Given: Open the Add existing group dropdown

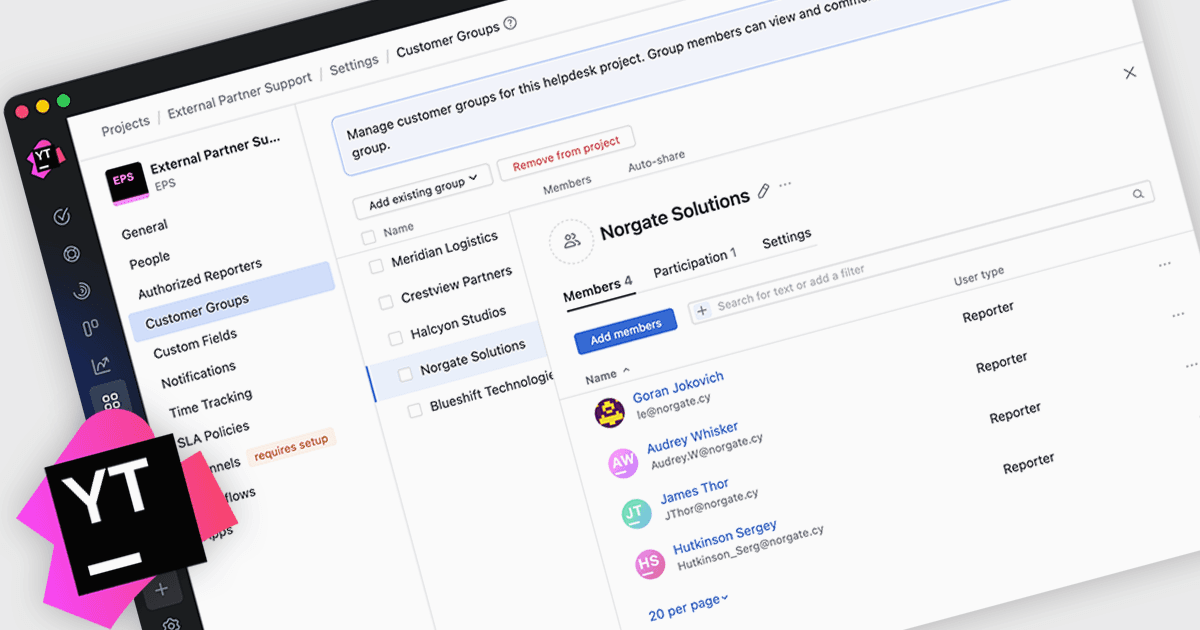Looking at the screenshot, I should click(x=423, y=192).
